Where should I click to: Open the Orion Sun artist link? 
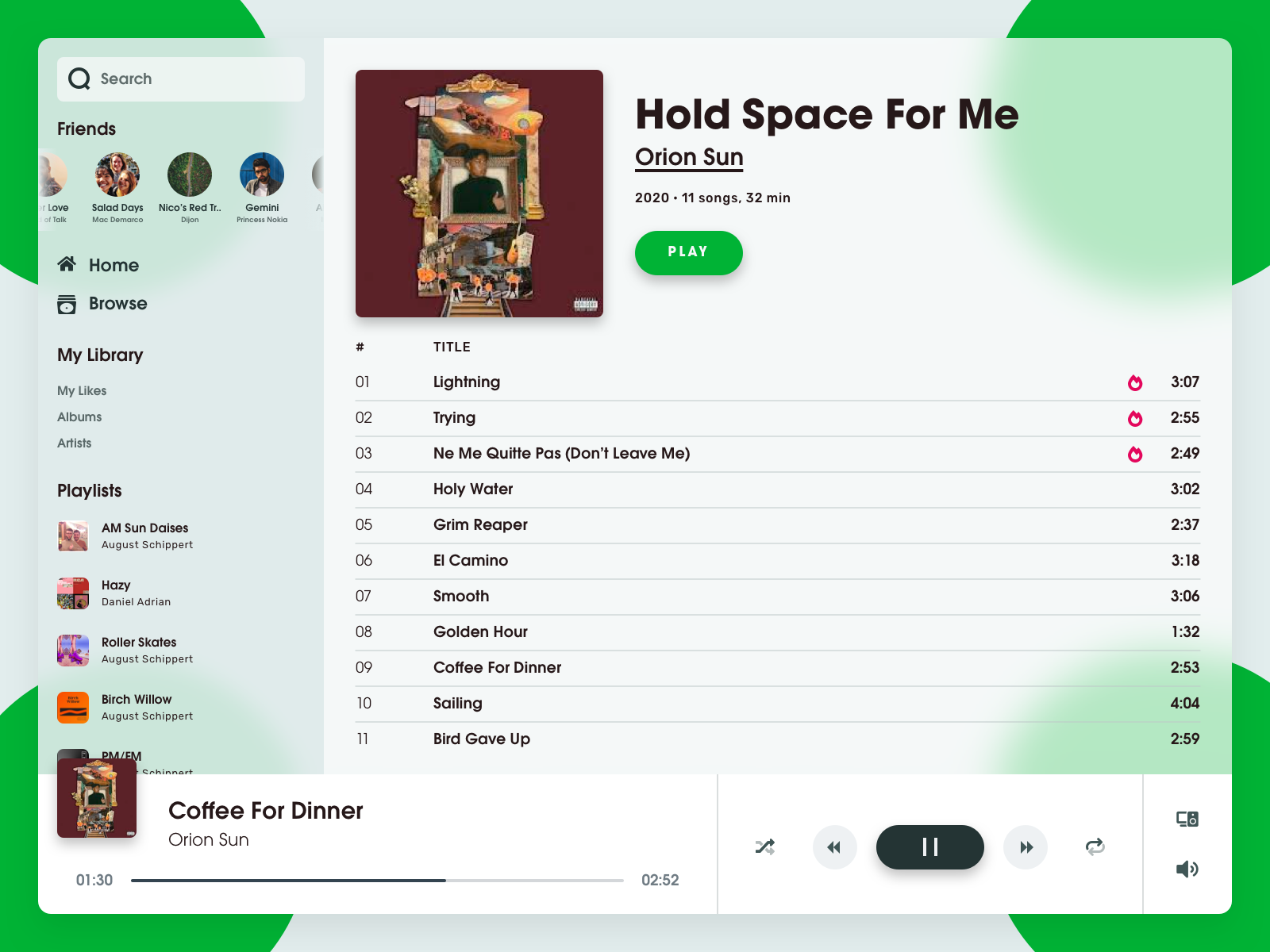click(689, 157)
